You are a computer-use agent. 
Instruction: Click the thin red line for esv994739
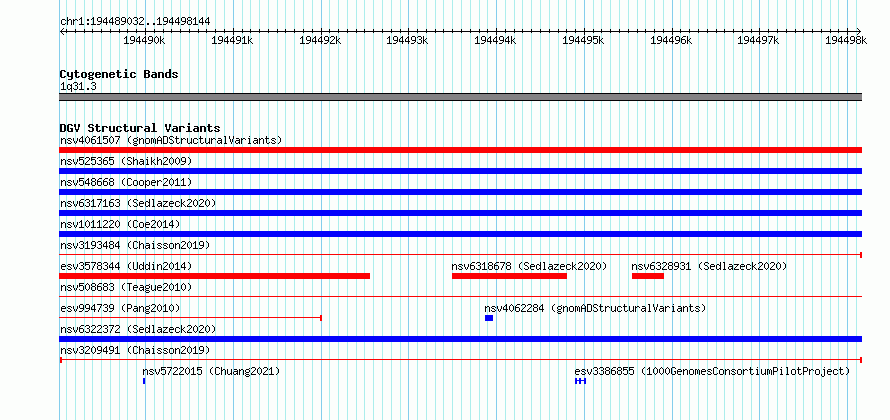click(x=191, y=318)
